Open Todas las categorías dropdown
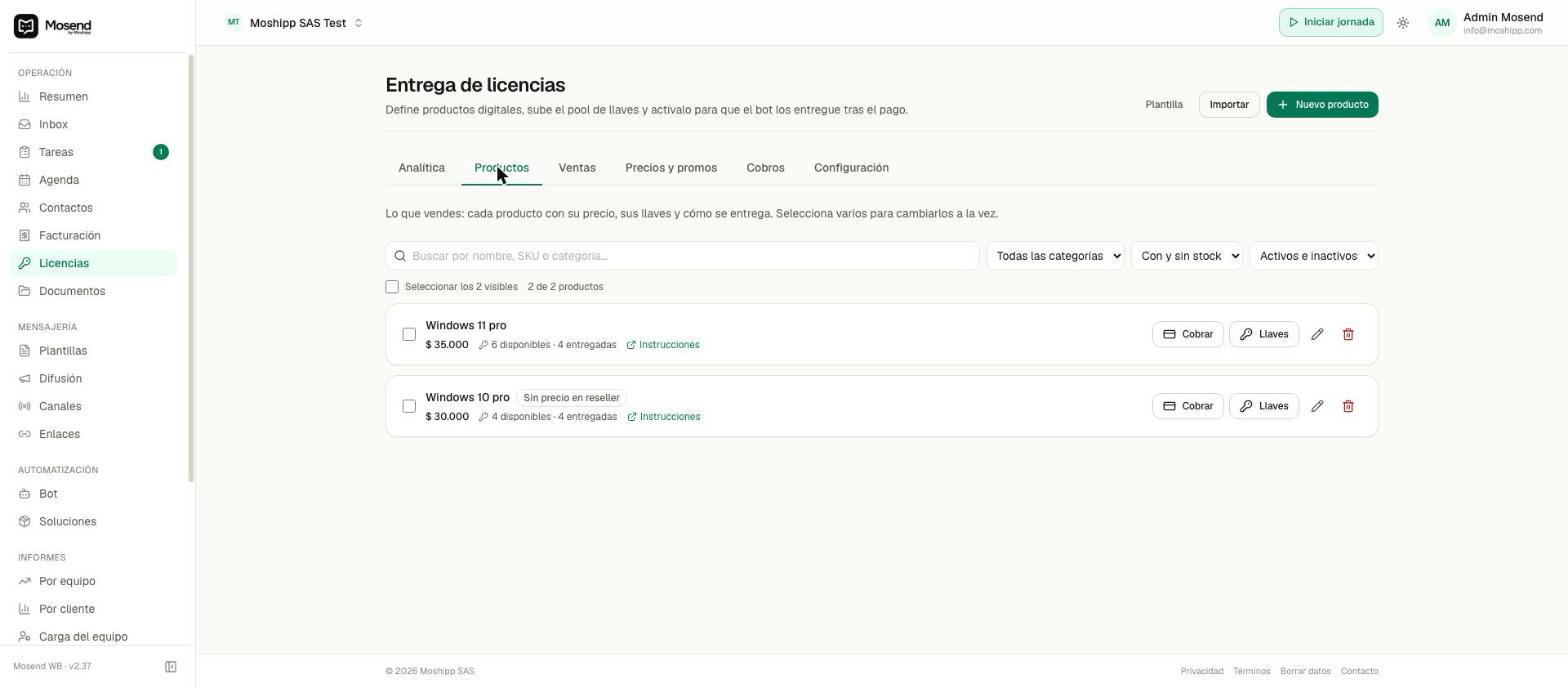 [1055, 256]
